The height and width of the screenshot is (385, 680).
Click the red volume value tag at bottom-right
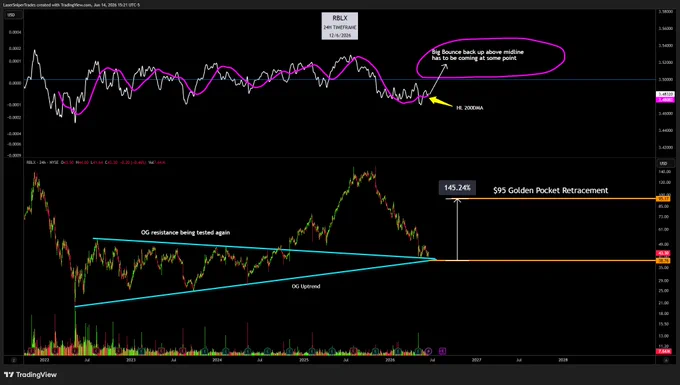click(x=664, y=351)
